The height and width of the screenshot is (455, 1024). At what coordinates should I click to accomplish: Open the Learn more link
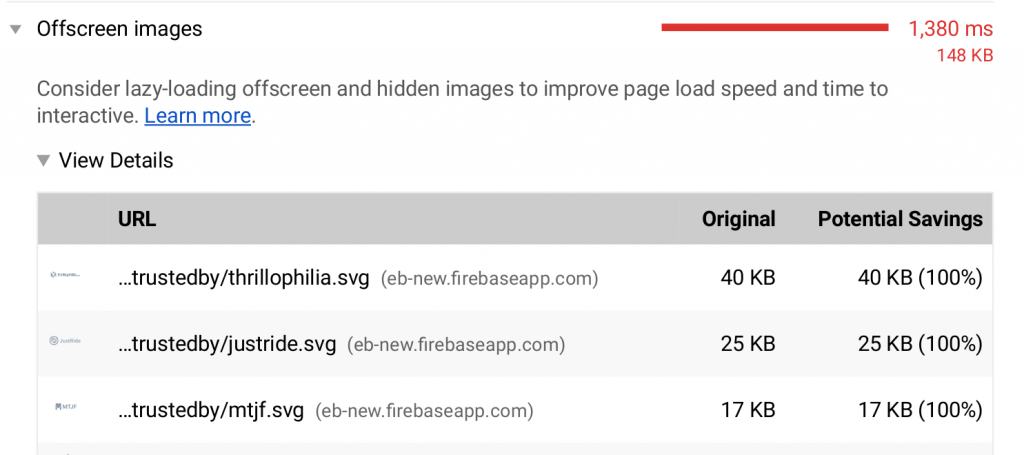197,116
